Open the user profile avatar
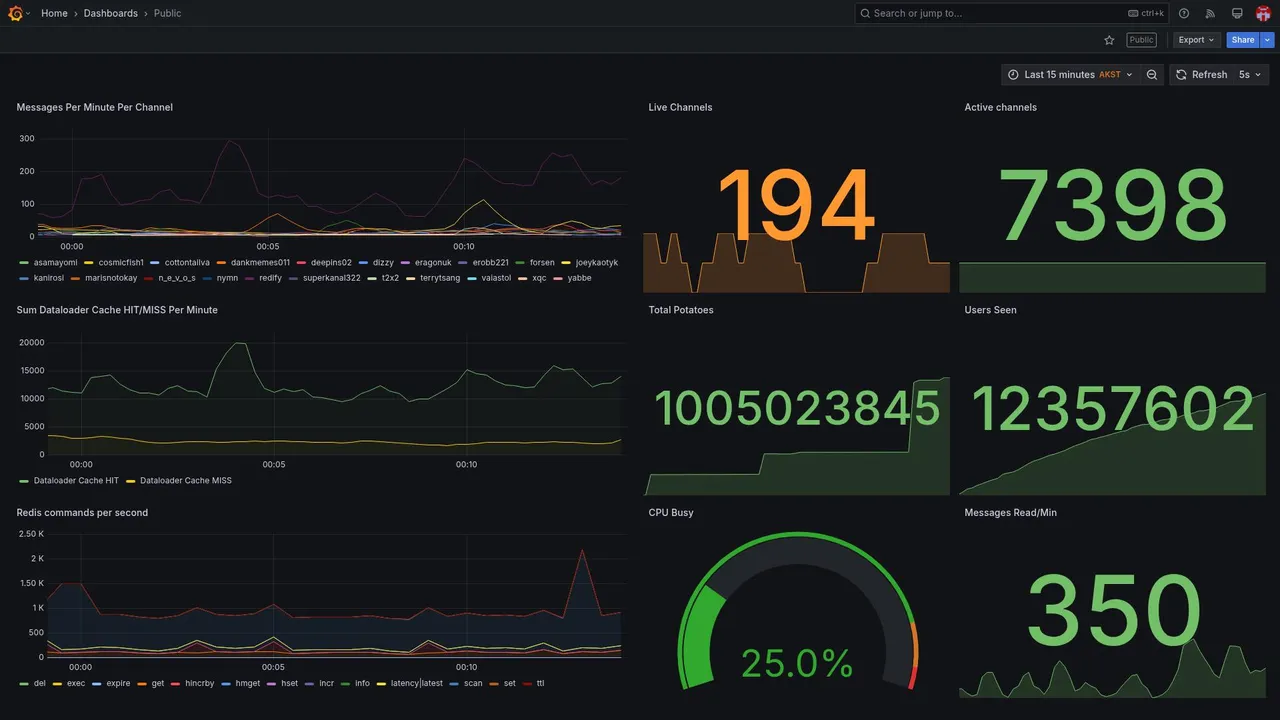The height and width of the screenshot is (720, 1280). tap(1263, 13)
